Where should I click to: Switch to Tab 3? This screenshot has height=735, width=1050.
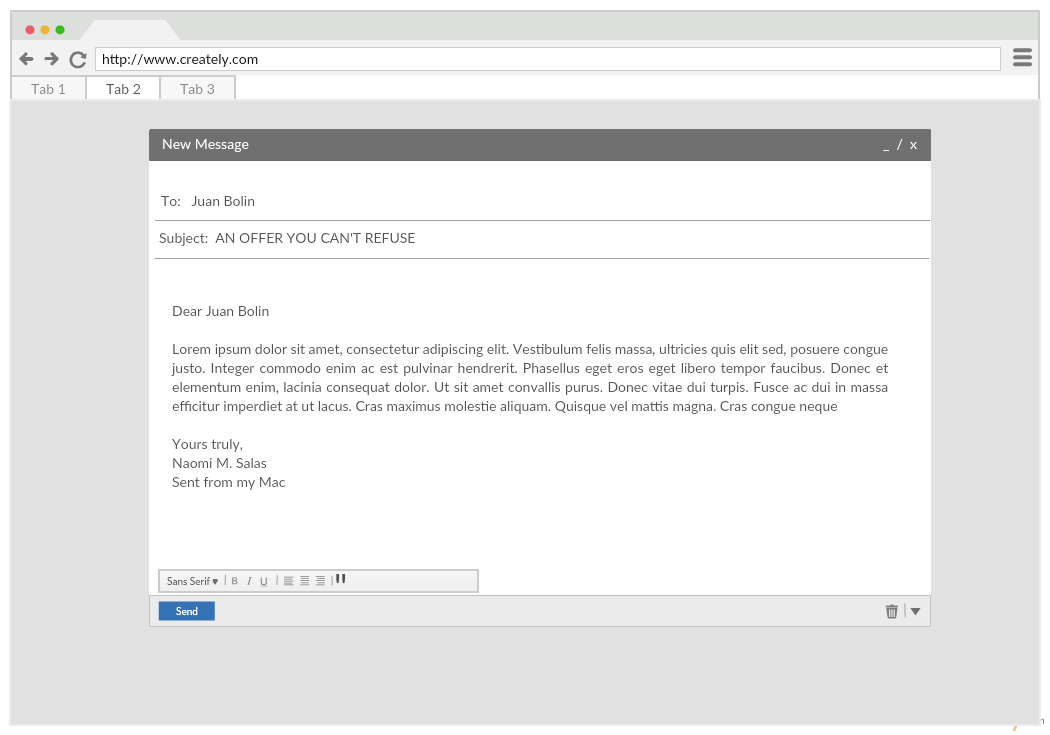[197, 89]
